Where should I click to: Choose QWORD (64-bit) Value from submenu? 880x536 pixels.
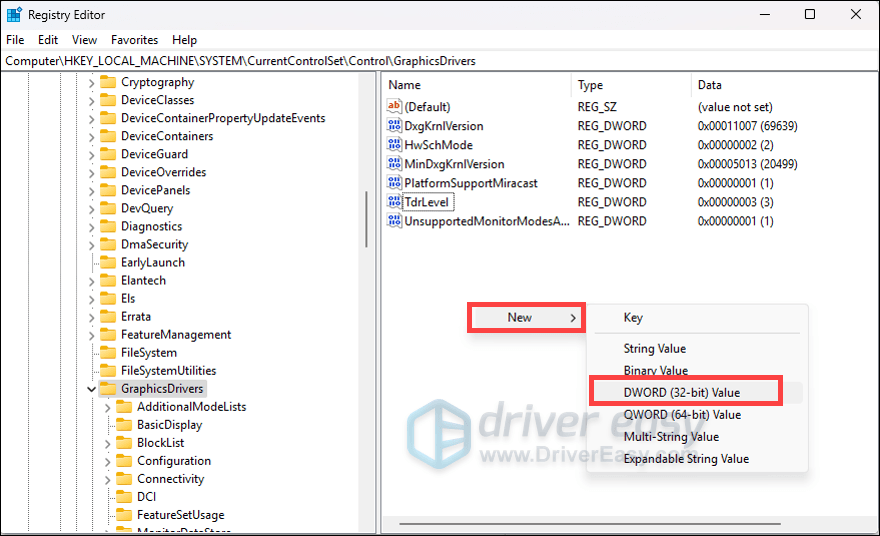681,415
